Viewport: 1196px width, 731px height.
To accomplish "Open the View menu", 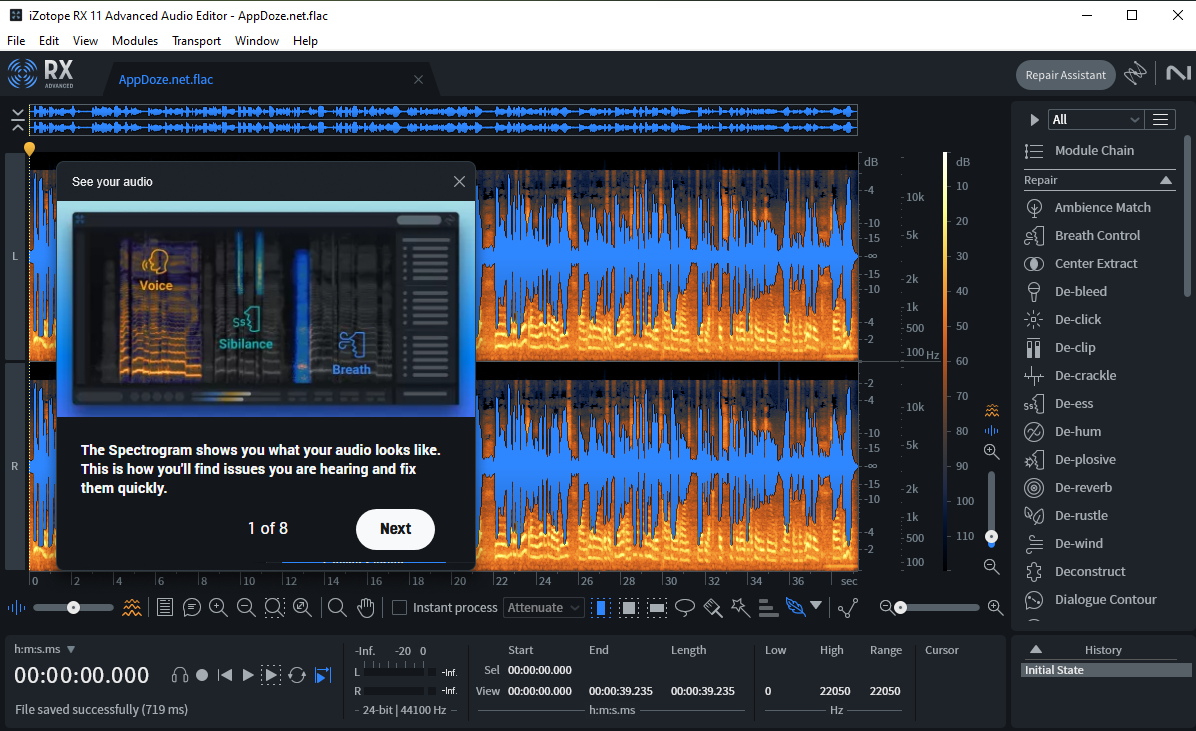I will pyautogui.click(x=85, y=40).
